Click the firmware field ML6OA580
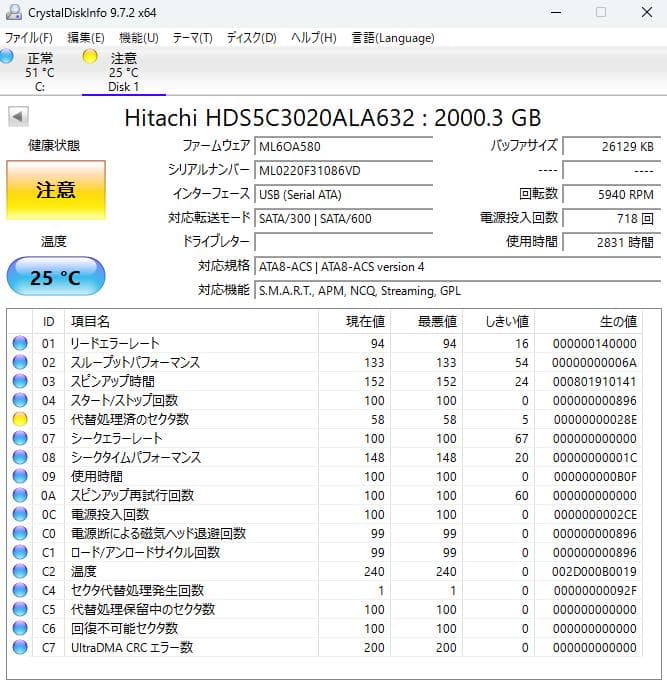Image resolution: width=667 pixels, height=683 pixels. point(344,146)
